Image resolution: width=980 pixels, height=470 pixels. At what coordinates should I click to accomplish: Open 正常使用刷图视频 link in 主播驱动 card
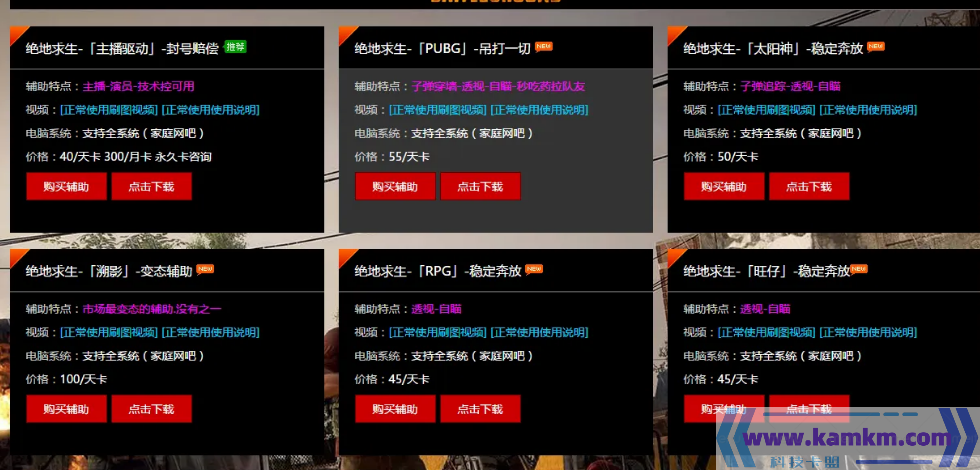109,110
